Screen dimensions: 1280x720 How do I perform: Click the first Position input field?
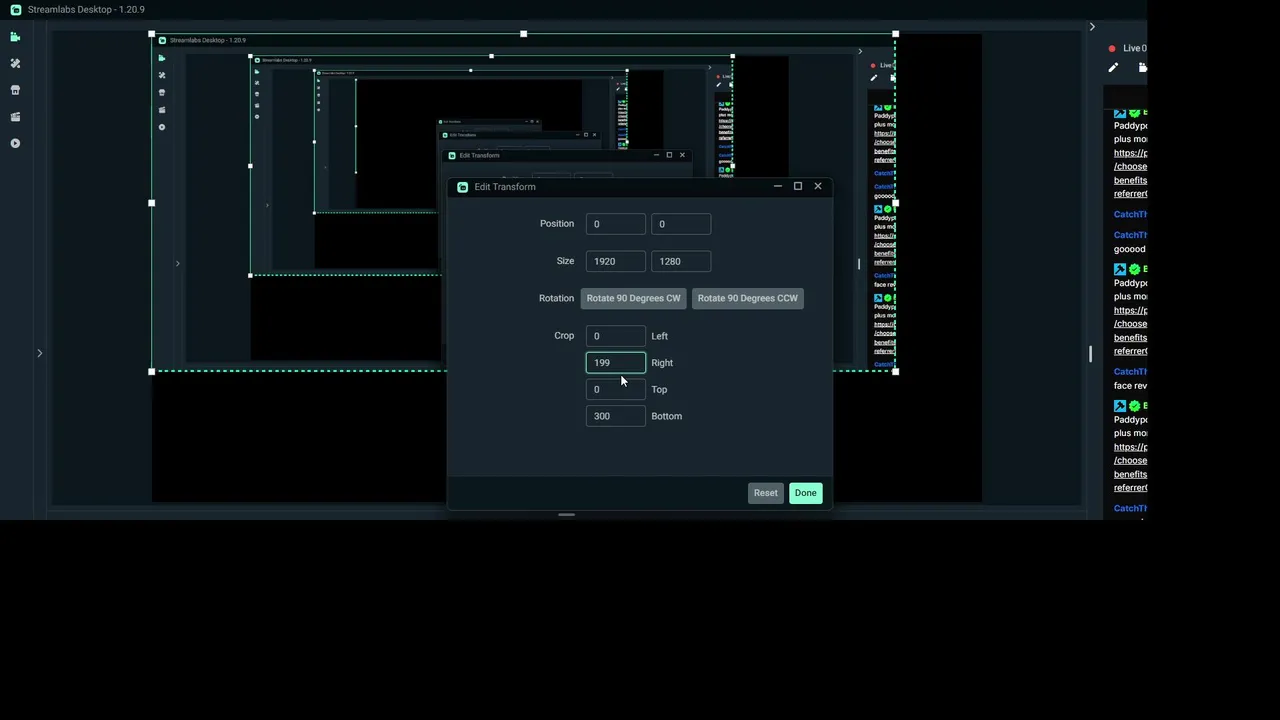click(x=616, y=224)
